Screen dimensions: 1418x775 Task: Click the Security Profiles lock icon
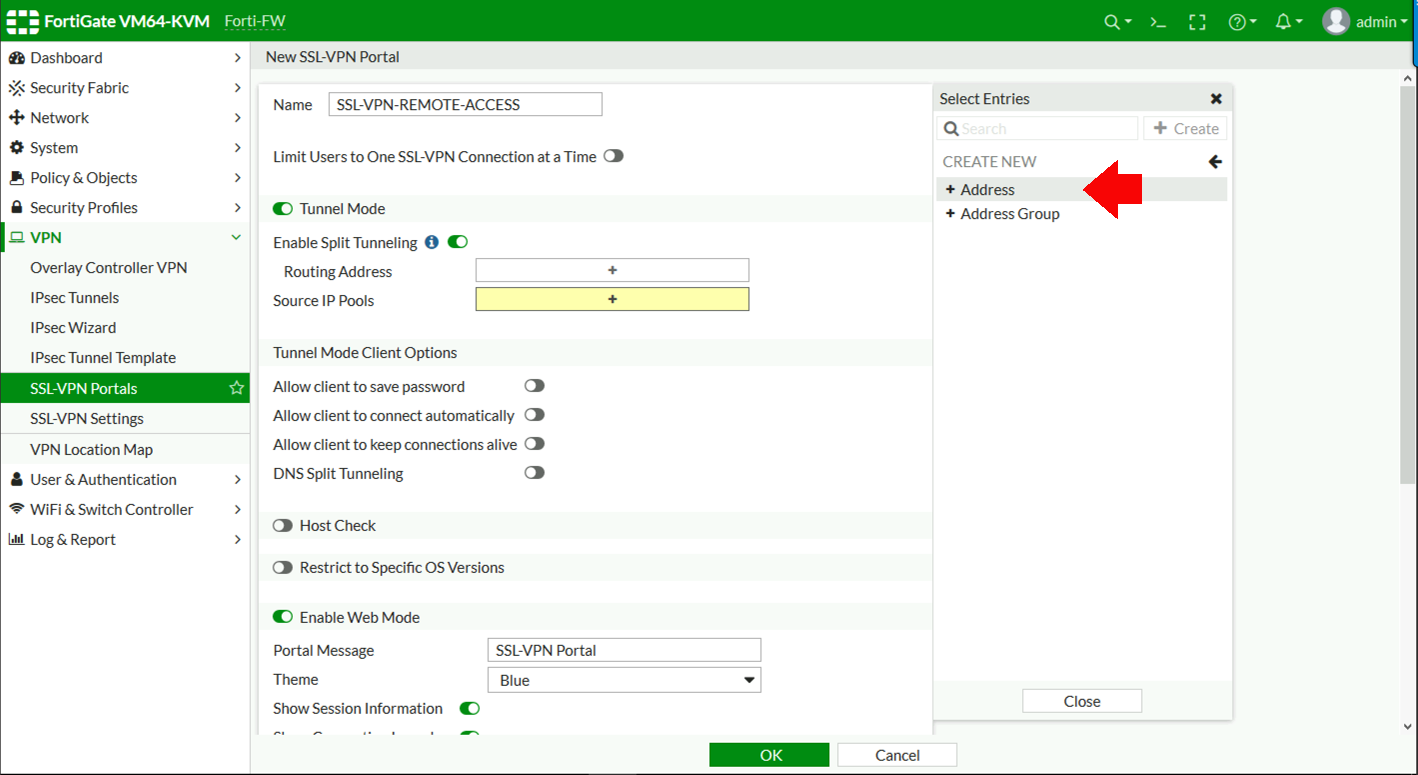point(16,208)
